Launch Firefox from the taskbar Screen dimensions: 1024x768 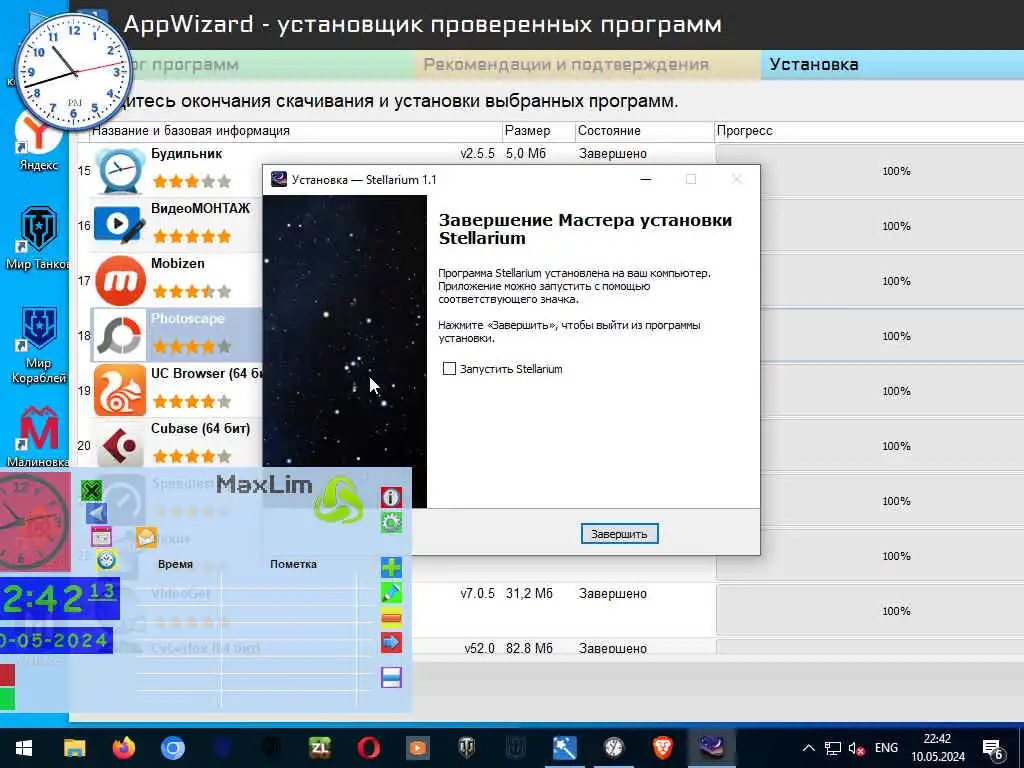123,748
